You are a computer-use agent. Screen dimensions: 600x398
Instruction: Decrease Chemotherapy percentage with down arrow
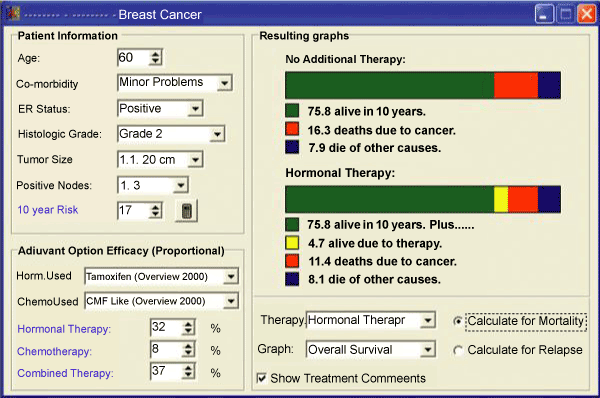pyautogui.click(x=188, y=353)
